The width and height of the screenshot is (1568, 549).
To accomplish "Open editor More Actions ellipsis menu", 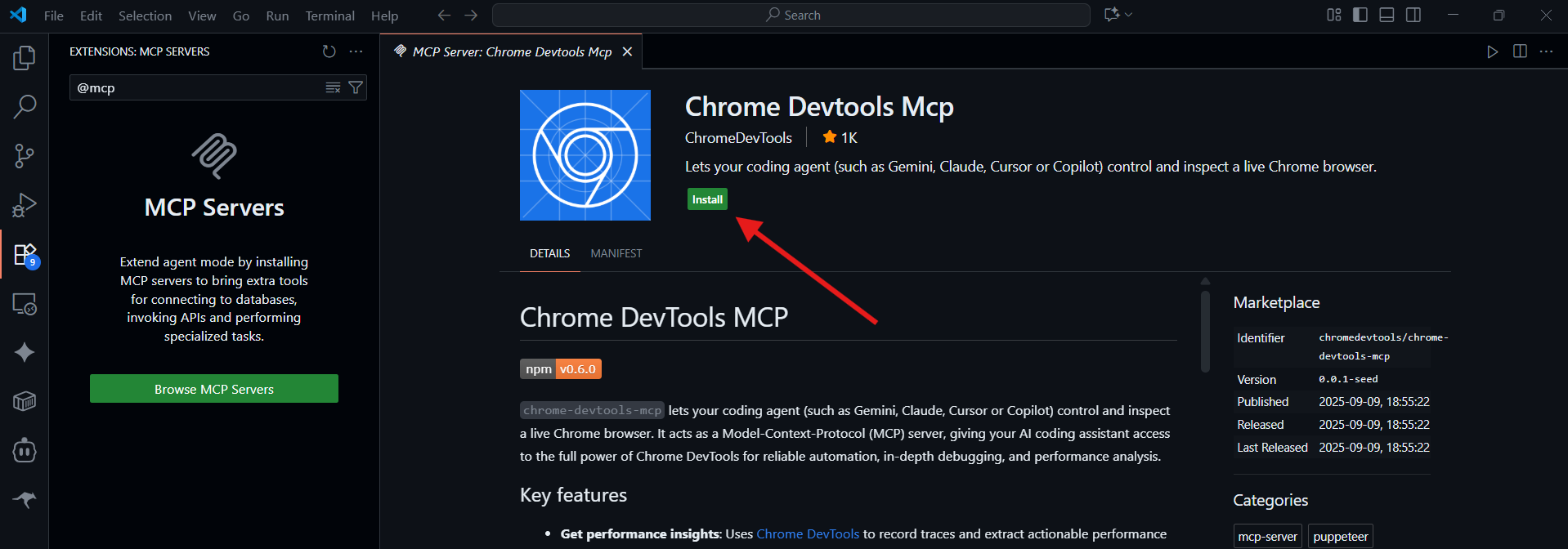I will (1546, 51).
